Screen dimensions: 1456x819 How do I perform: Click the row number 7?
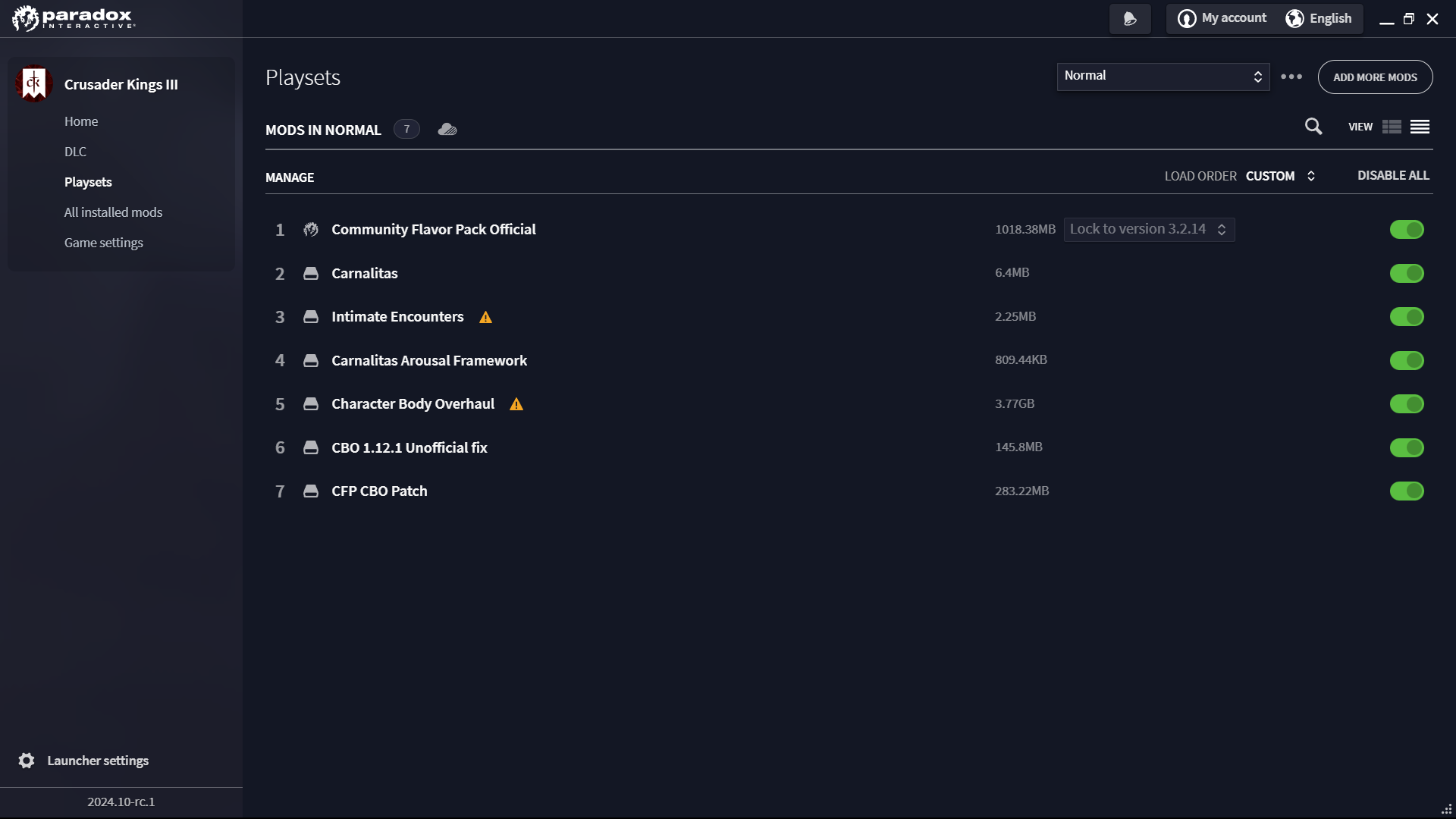pyautogui.click(x=280, y=491)
